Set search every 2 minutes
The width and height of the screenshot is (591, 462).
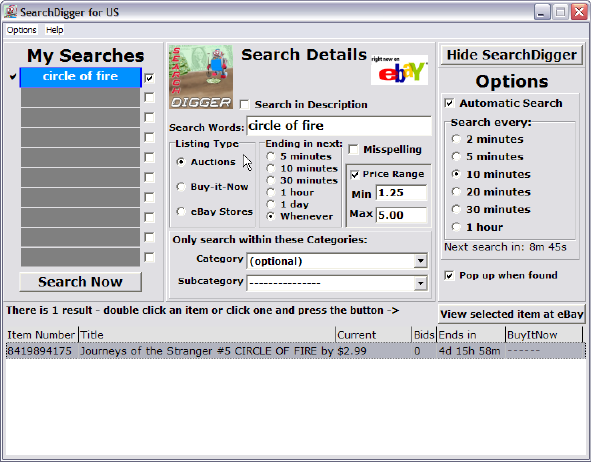456,139
